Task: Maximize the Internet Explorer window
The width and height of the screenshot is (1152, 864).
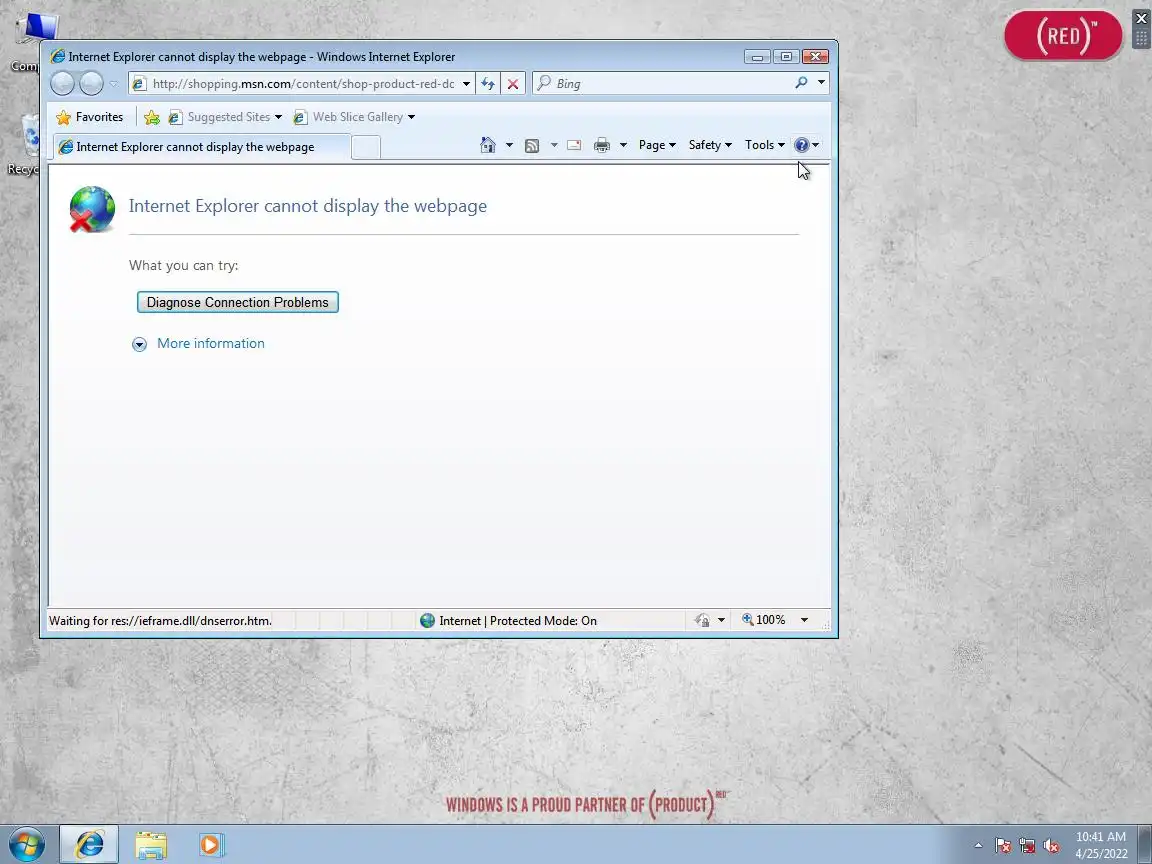Action: click(785, 57)
